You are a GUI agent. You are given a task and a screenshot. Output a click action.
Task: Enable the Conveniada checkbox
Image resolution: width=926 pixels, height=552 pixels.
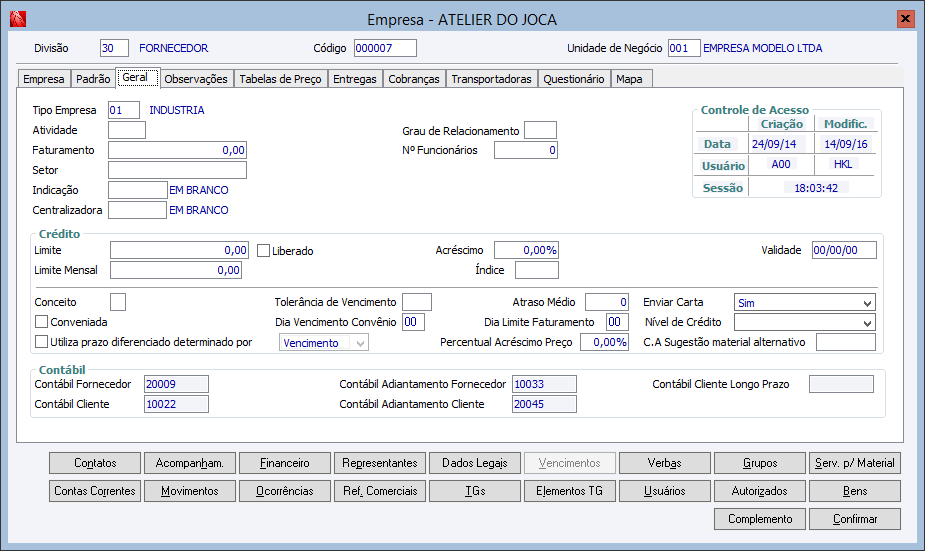pos(41,322)
